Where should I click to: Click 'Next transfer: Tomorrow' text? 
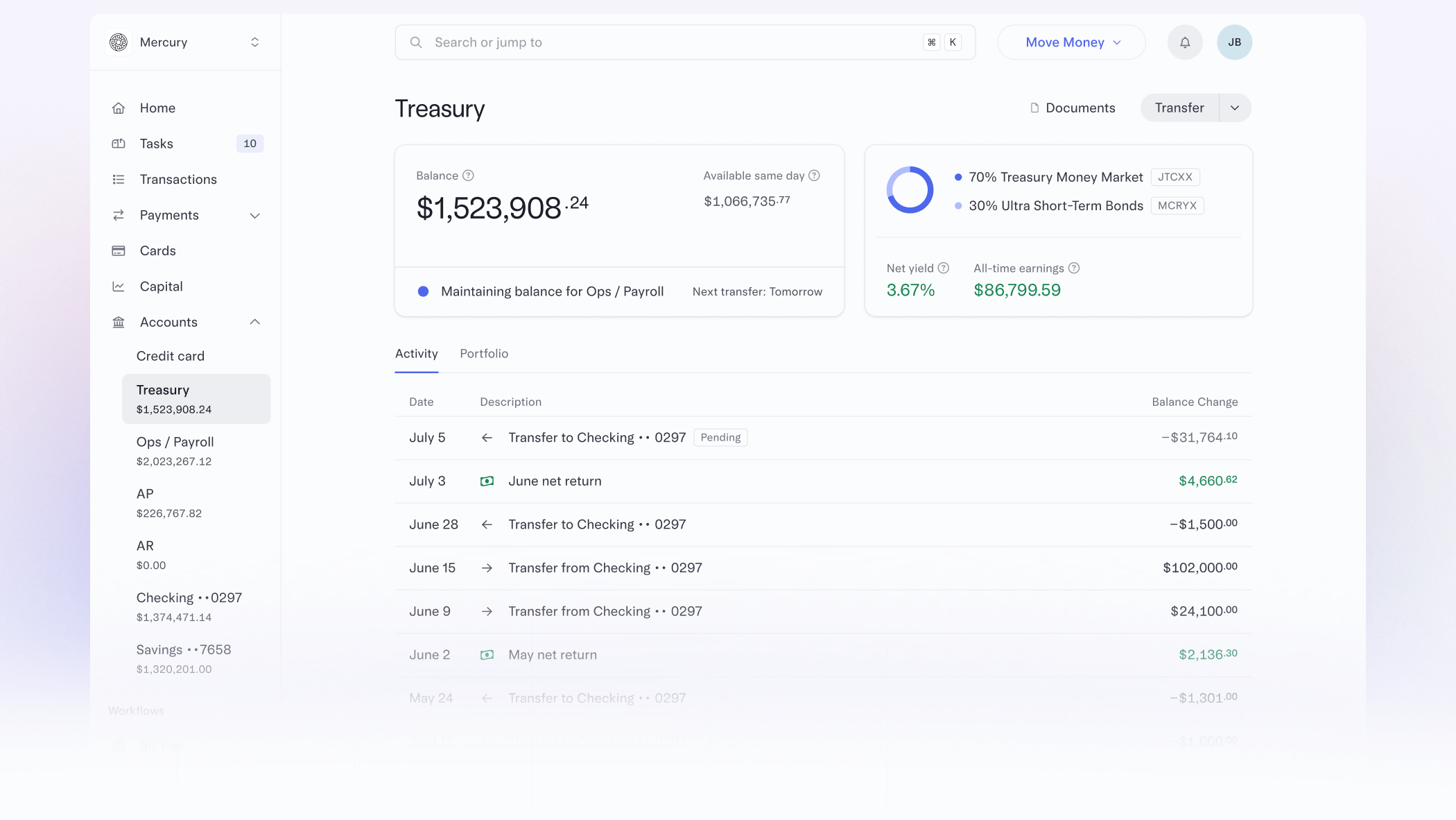coord(757,292)
